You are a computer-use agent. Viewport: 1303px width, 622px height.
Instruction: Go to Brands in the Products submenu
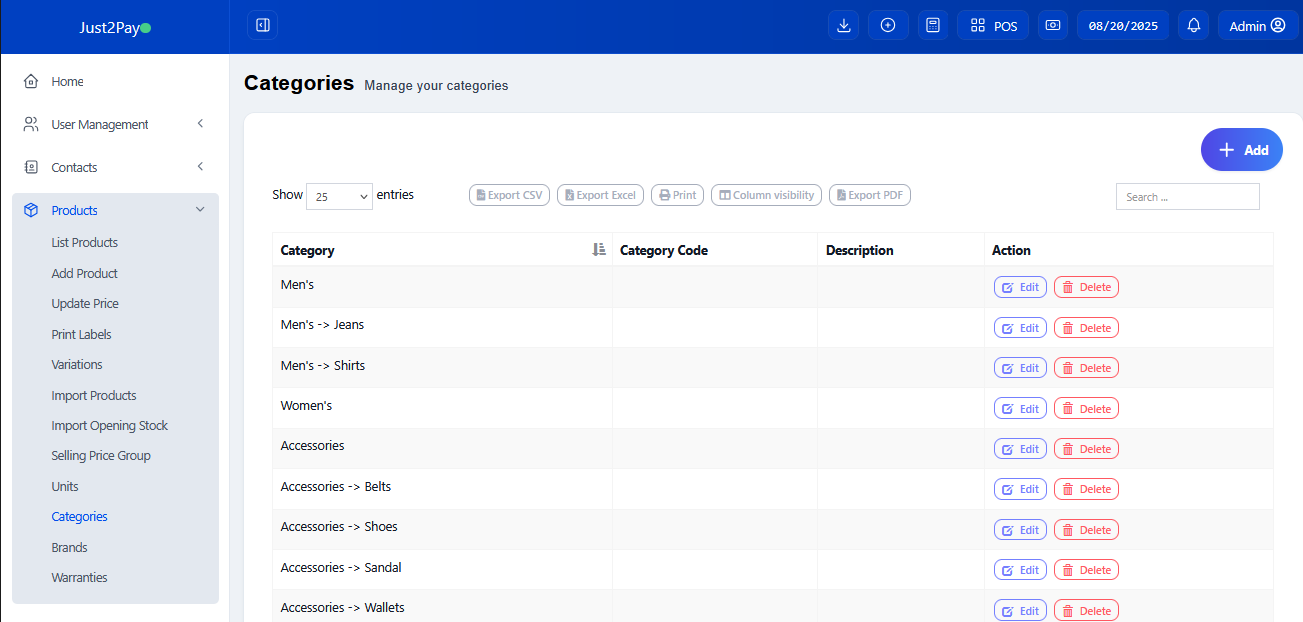pos(69,548)
